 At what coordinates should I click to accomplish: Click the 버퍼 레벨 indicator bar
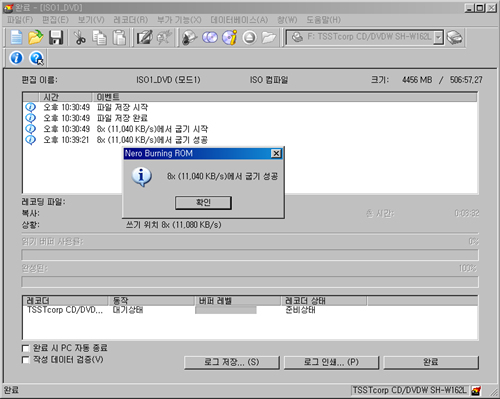pos(226,310)
